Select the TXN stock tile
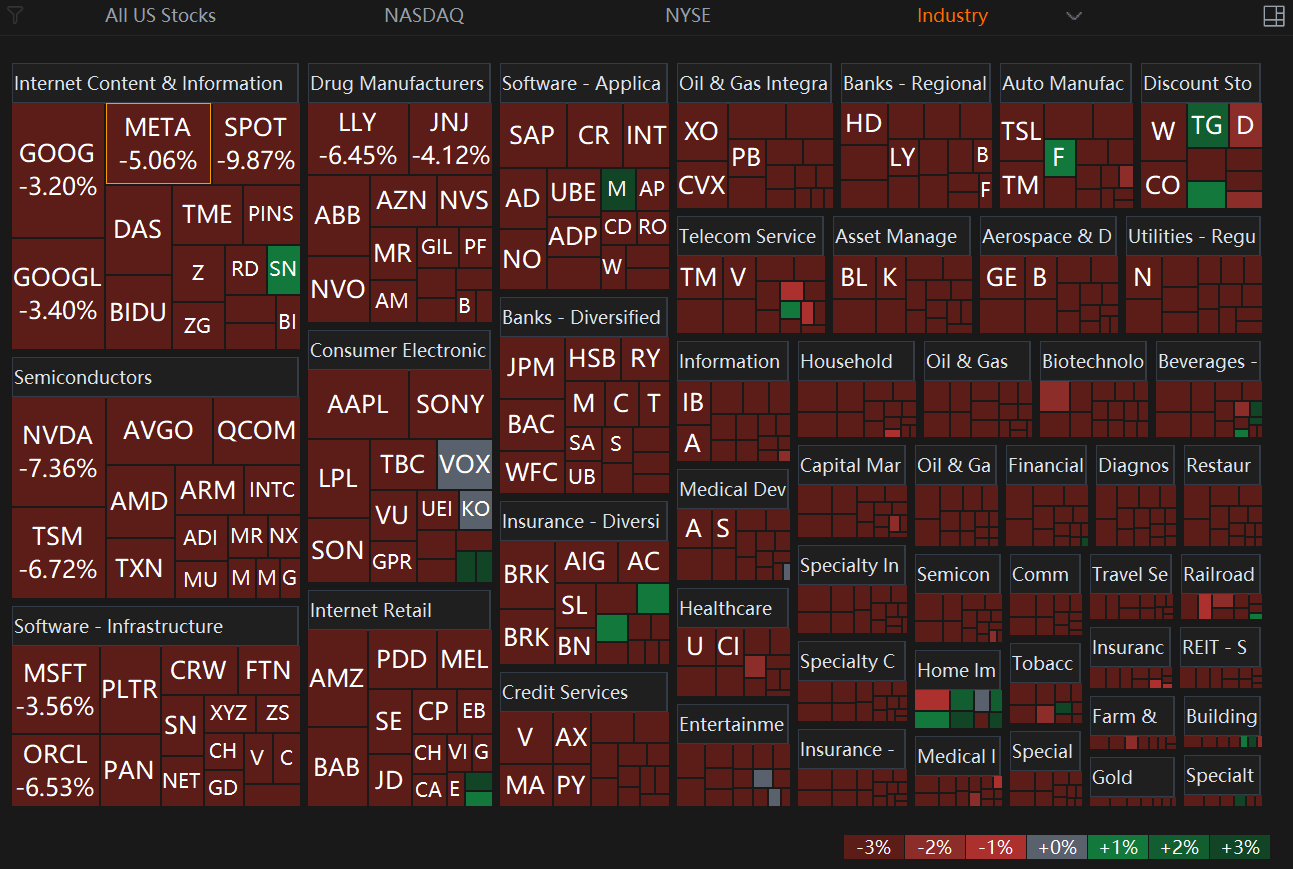 [x=139, y=569]
